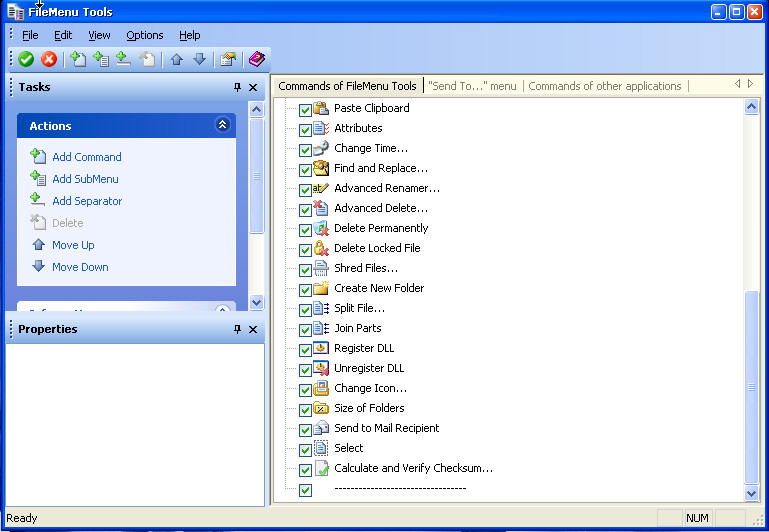This screenshot has height=532, width=769.
Task: Click the Attributes command icon
Action: coord(321,128)
